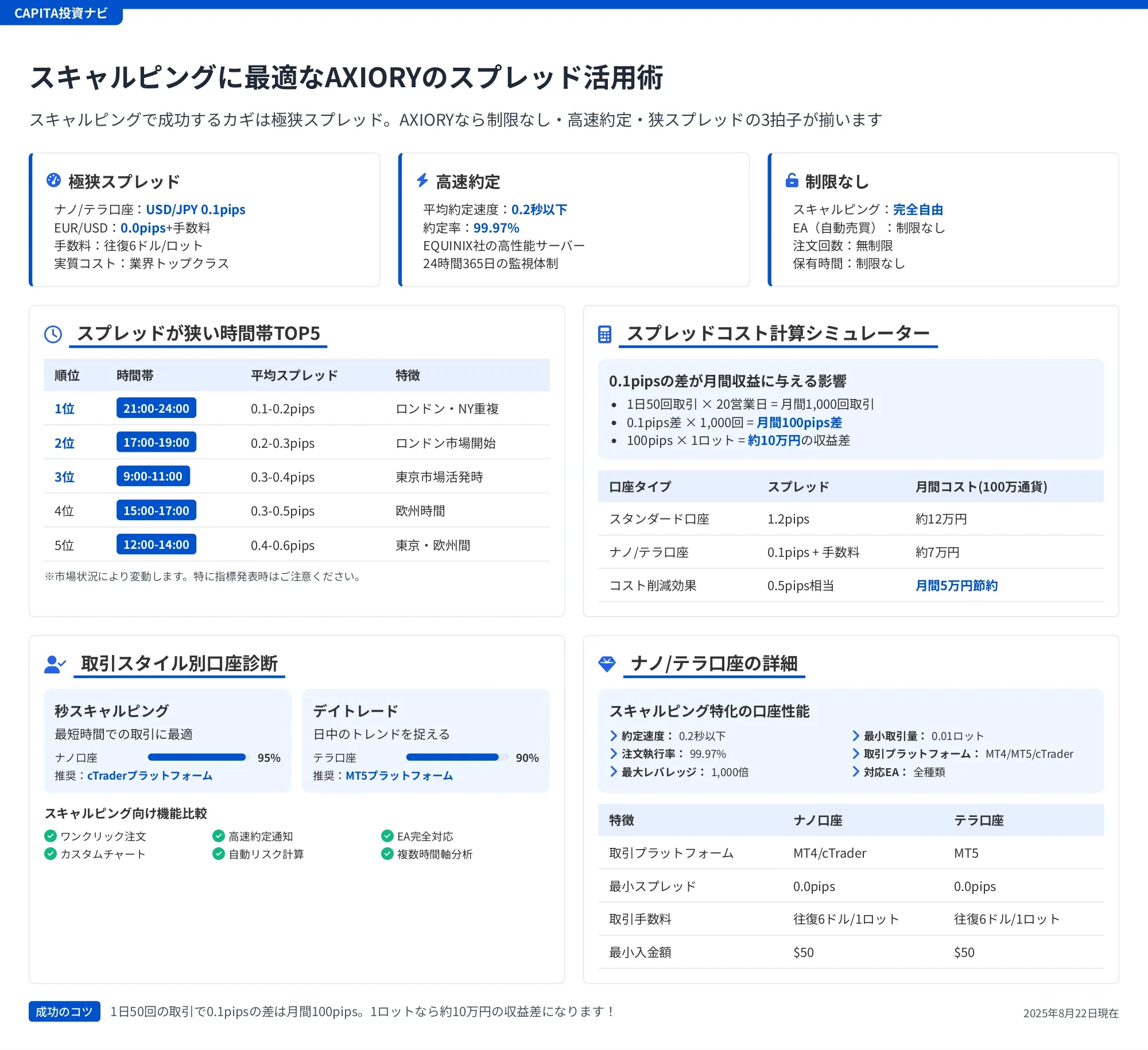Click the MT4/cTrader cell in ナノ口座 column
This screenshot has width=1148, height=1050.
[830, 853]
